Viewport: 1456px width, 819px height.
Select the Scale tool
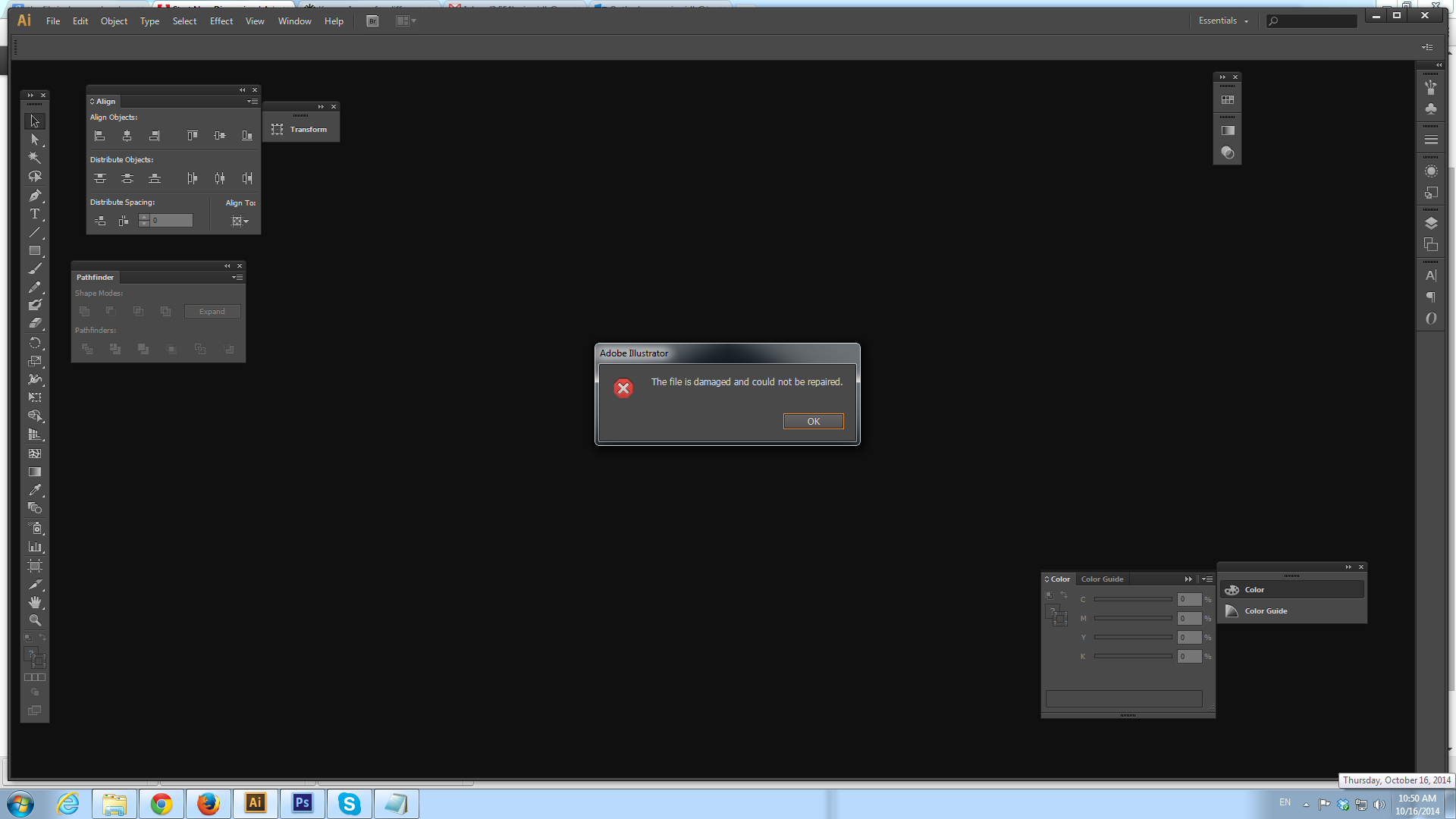point(35,362)
